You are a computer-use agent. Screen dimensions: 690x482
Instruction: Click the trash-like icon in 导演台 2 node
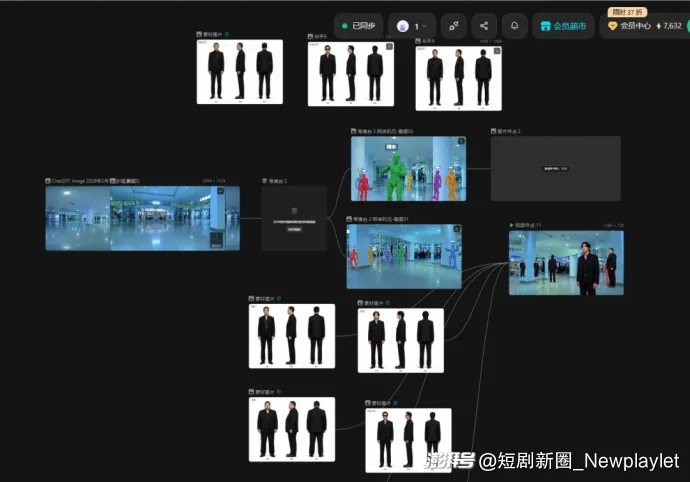click(294, 211)
